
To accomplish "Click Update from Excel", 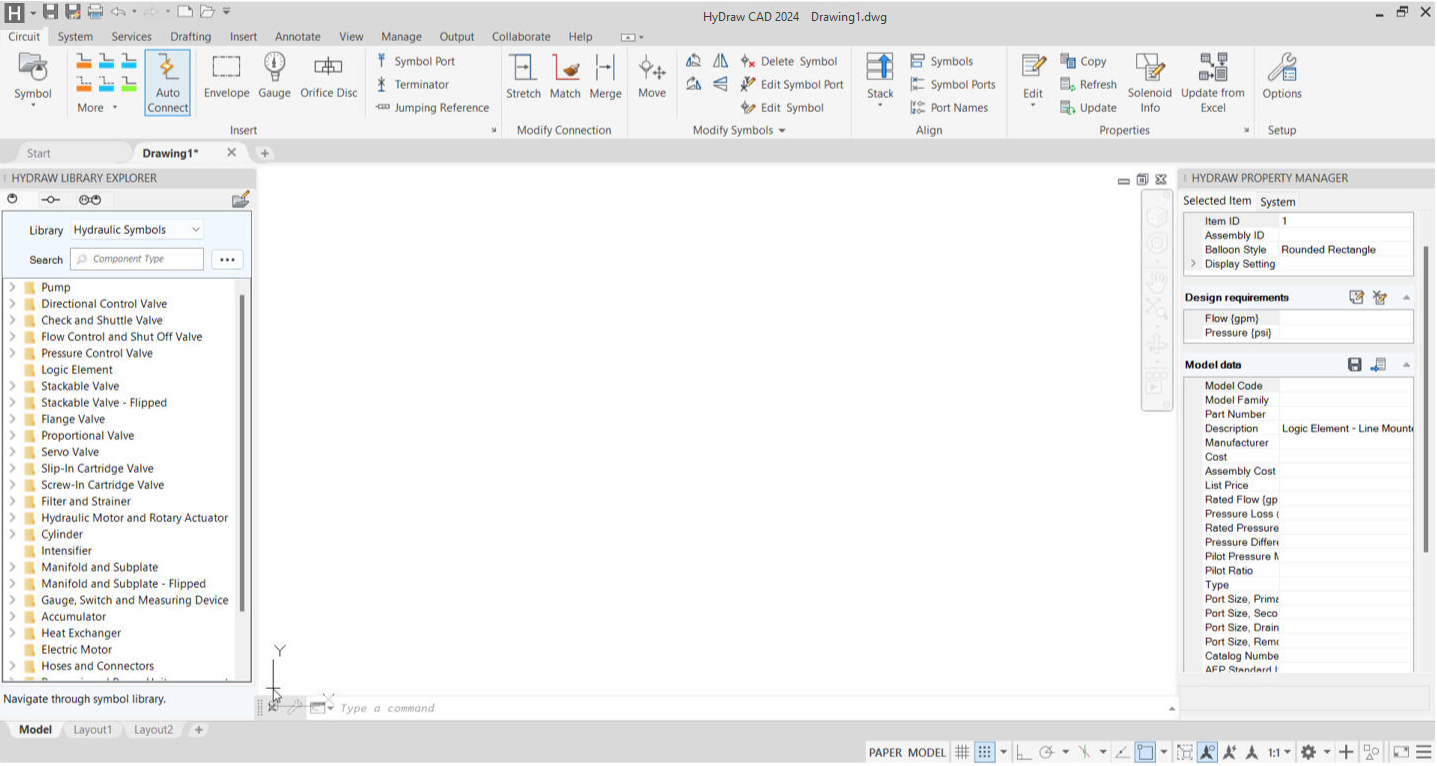I will [x=1213, y=82].
